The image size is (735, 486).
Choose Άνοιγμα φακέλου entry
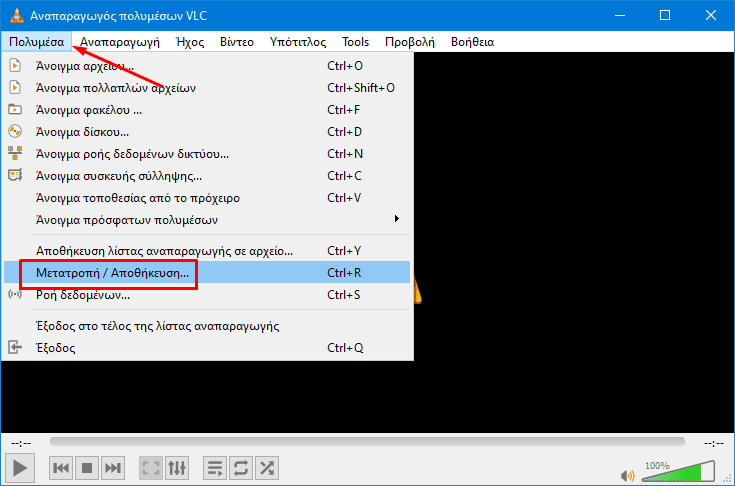coord(207,110)
